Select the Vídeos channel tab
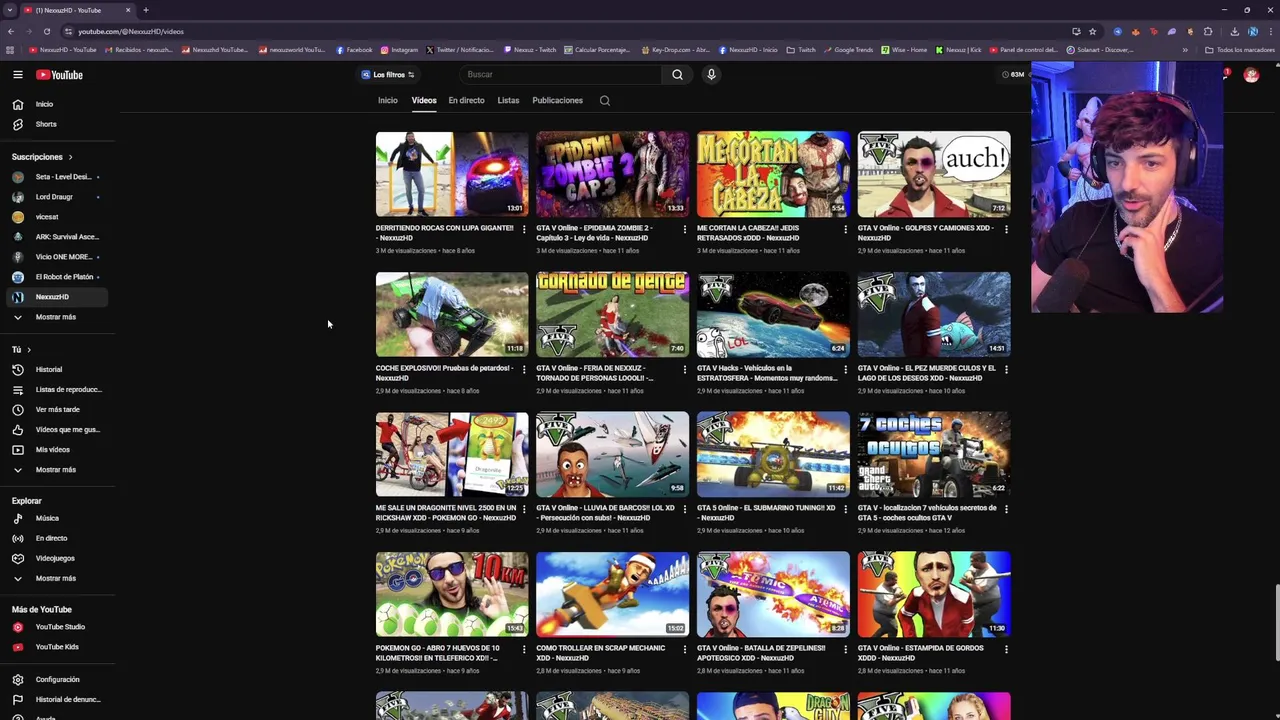1280x720 pixels. coord(424,100)
